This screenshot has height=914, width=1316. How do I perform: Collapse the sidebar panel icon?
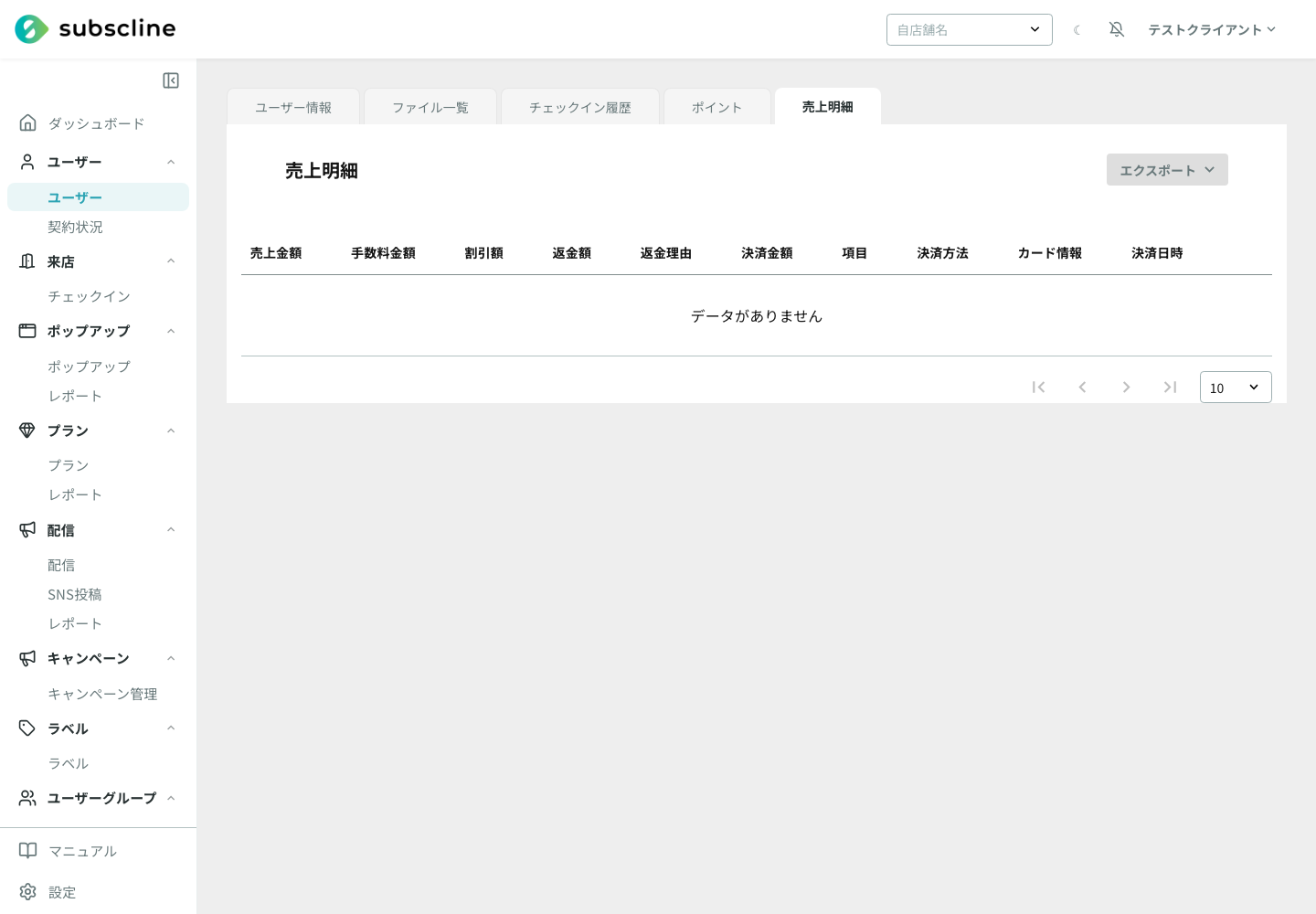(171, 80)
